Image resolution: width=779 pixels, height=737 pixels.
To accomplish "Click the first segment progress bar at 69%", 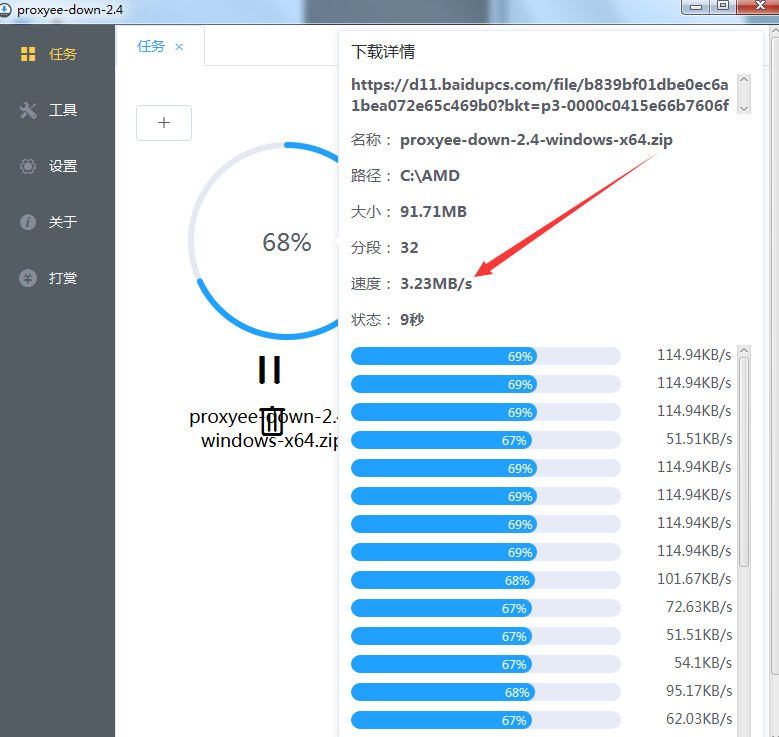I will pos(485,356).
